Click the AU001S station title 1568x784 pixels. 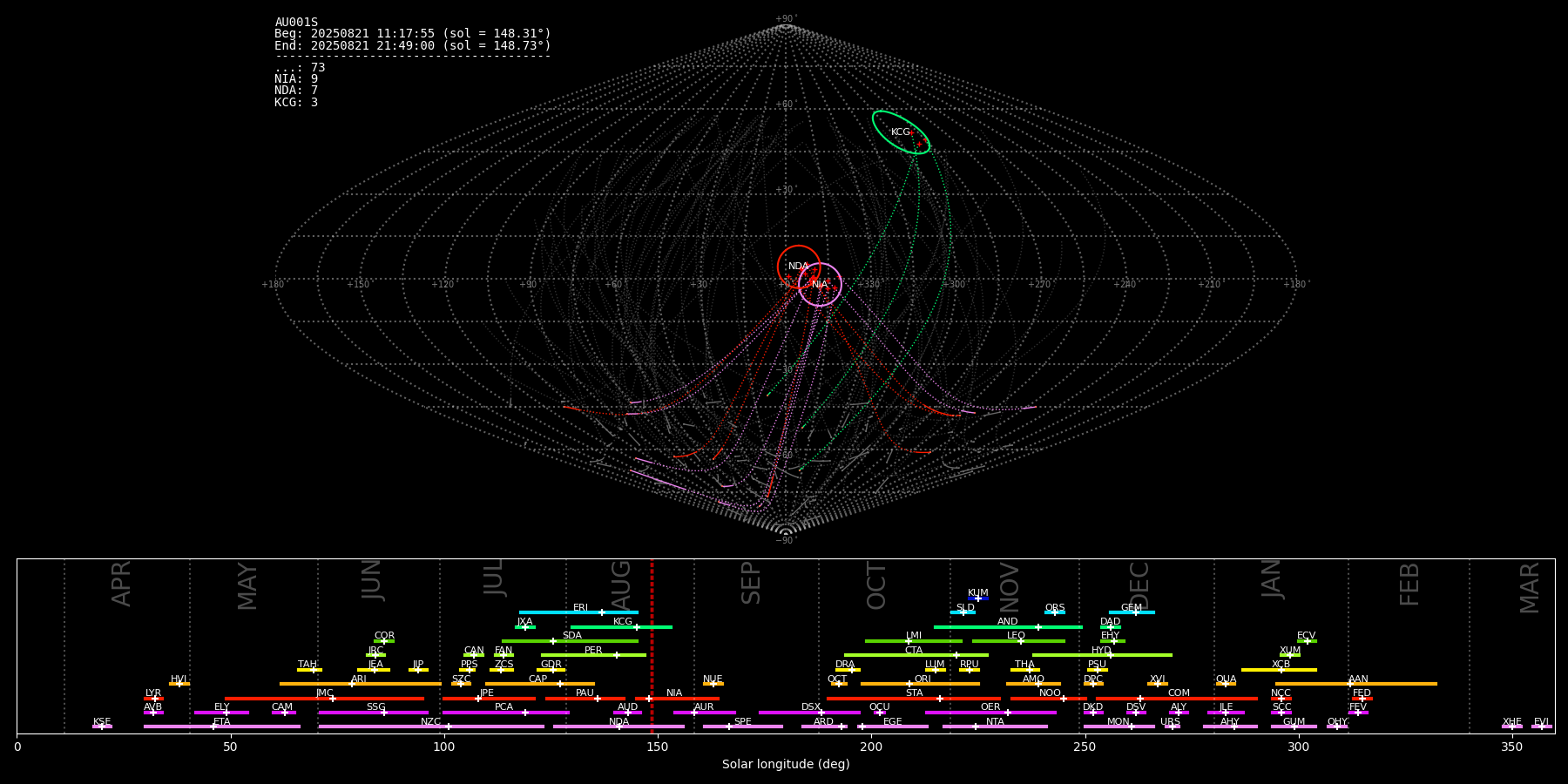pyautogui.click(x=296, y=23)
